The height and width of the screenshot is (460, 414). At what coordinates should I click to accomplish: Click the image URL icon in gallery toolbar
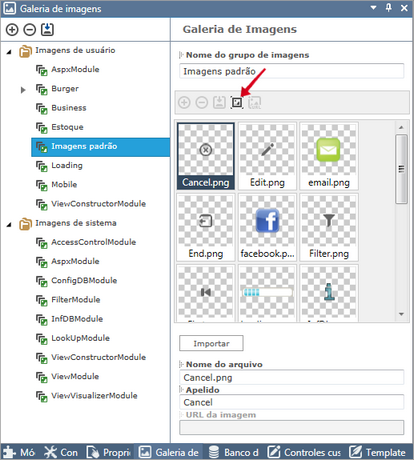tap(254, 102)
